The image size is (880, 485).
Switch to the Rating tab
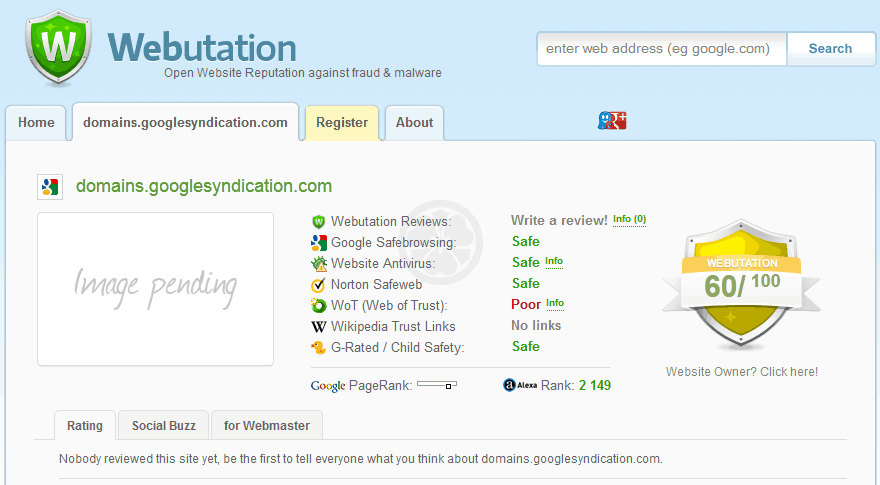(85, 425)
